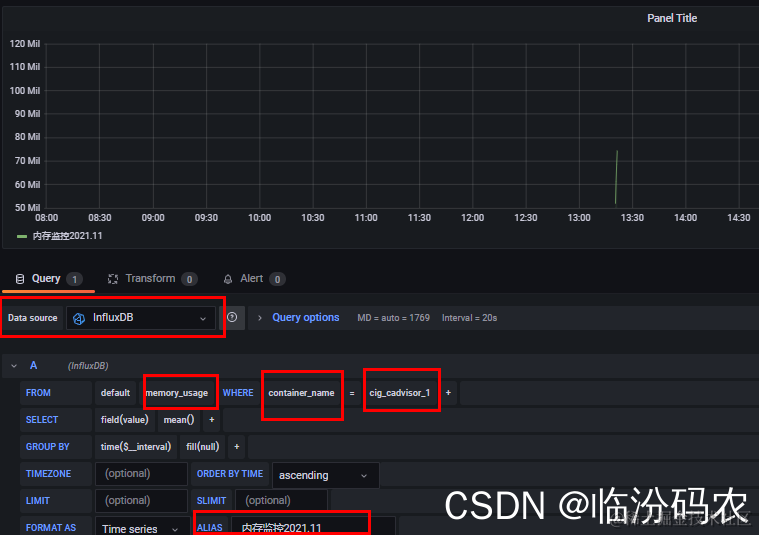Click the query name A
Image resolution: width=759 pixels, height=535 pixels.
pos(33,366)
